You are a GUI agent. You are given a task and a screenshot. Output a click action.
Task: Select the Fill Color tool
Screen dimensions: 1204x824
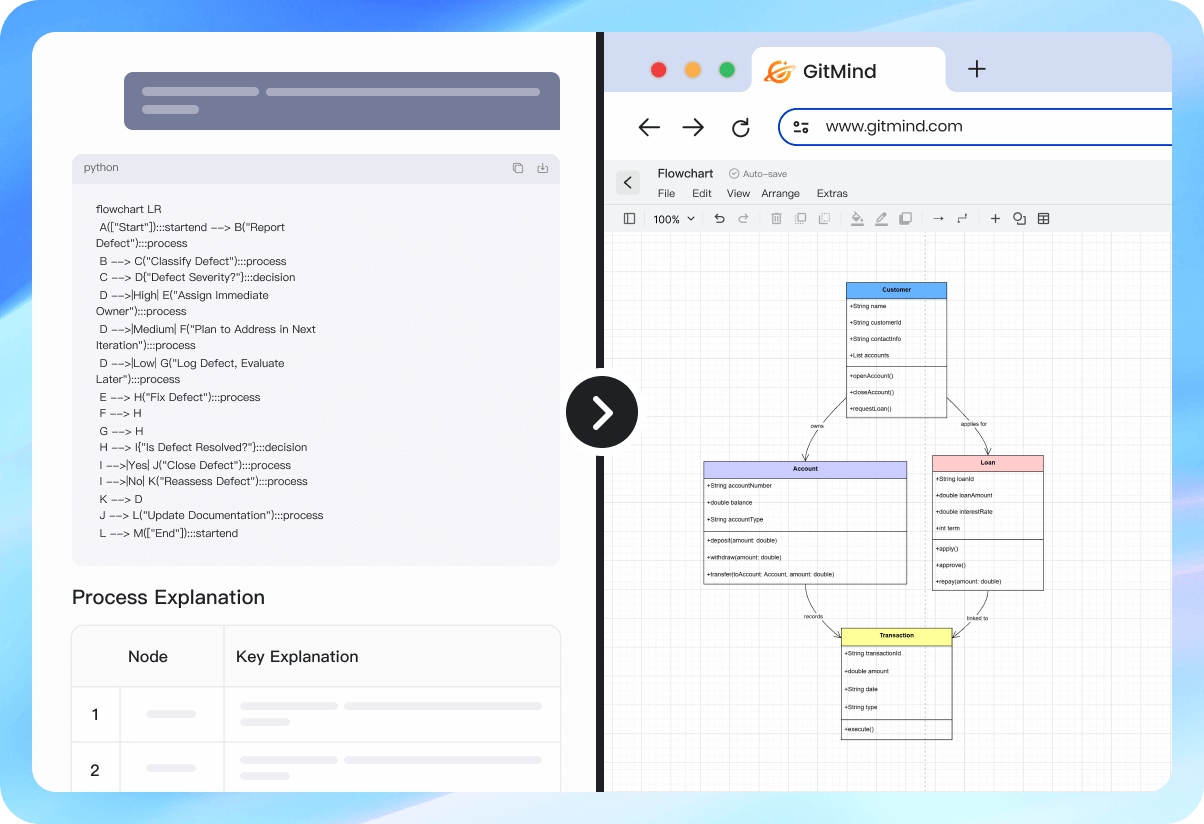[857, 218]
